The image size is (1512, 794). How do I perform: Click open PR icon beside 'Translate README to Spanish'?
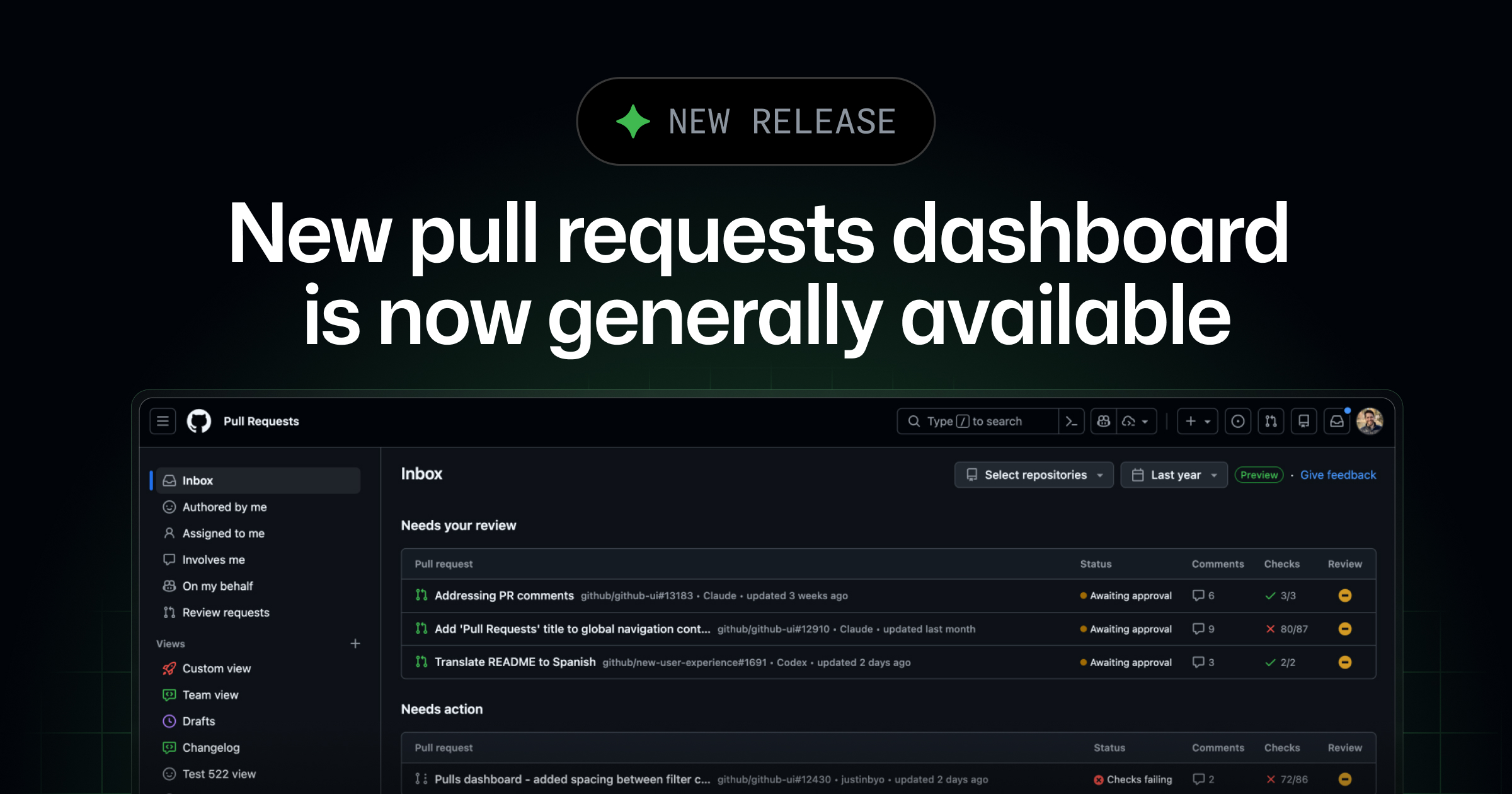(421, 662)
